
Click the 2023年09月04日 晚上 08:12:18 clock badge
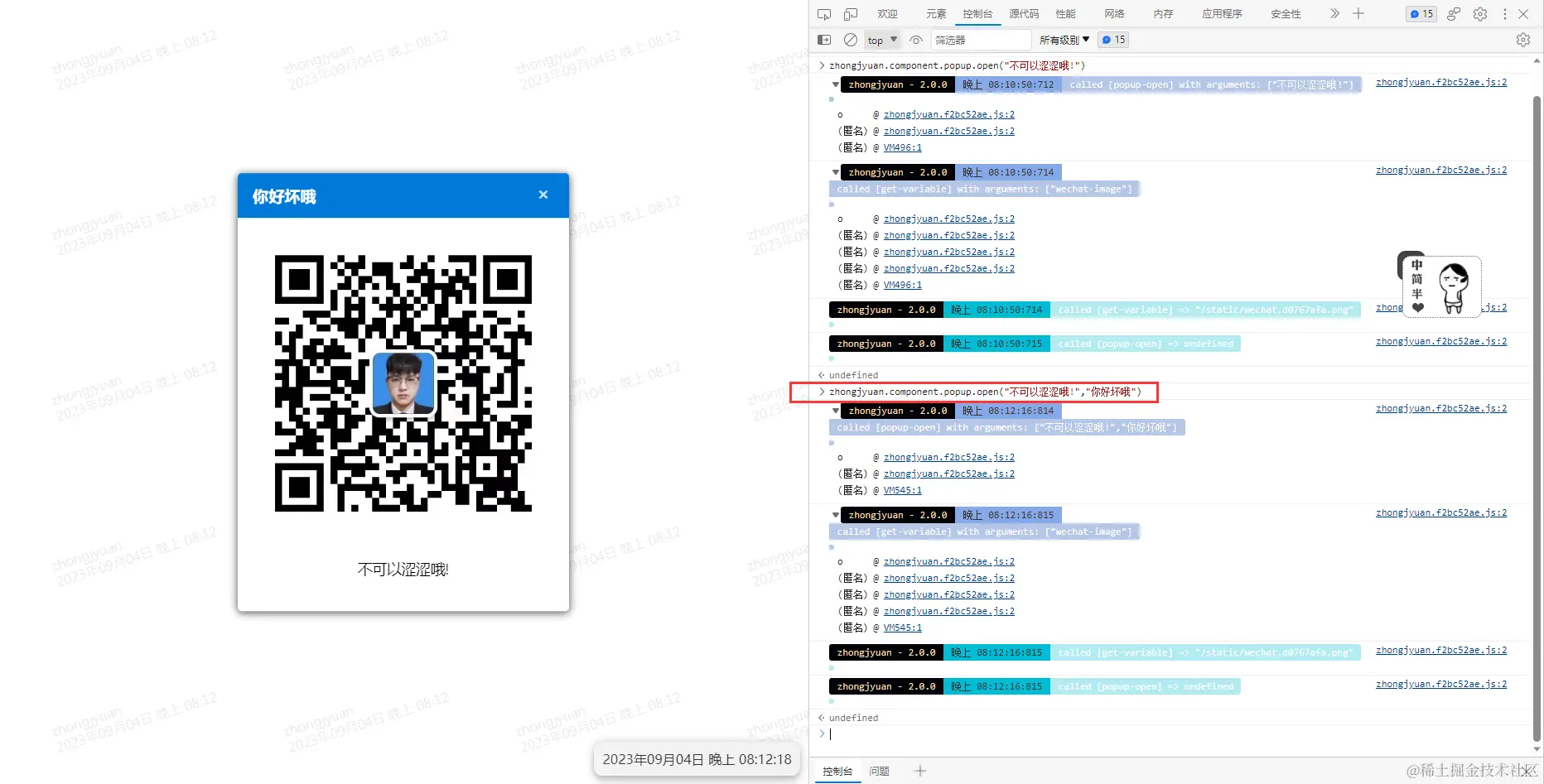pos(697,759)
